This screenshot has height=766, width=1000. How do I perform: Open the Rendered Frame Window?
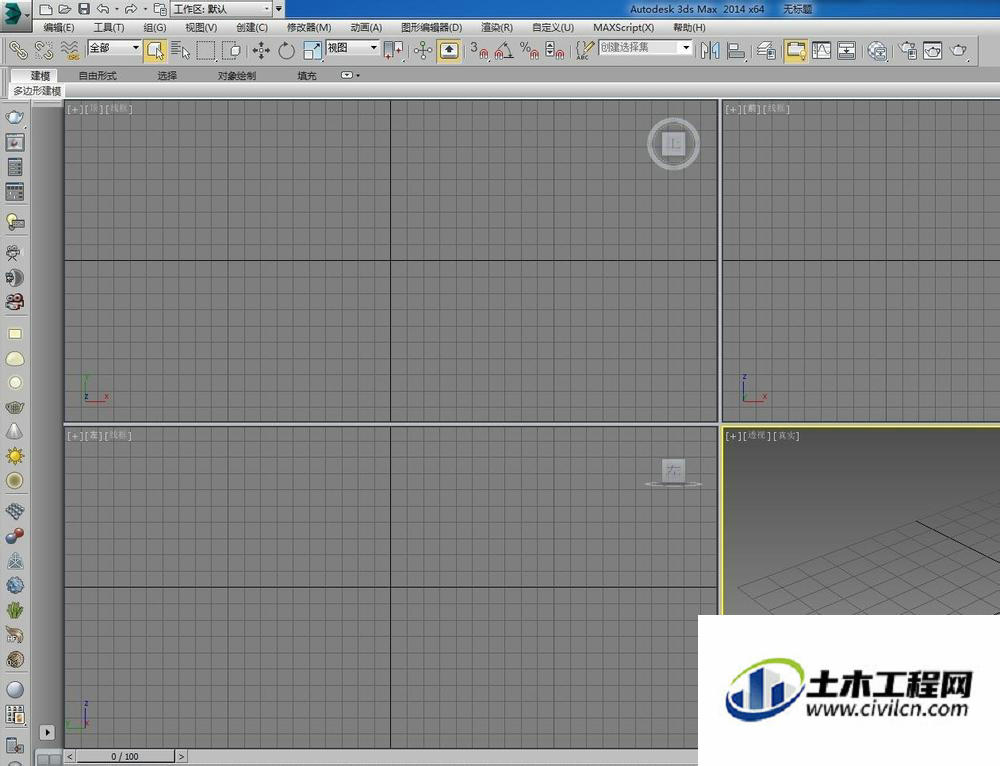click(932, 50)
